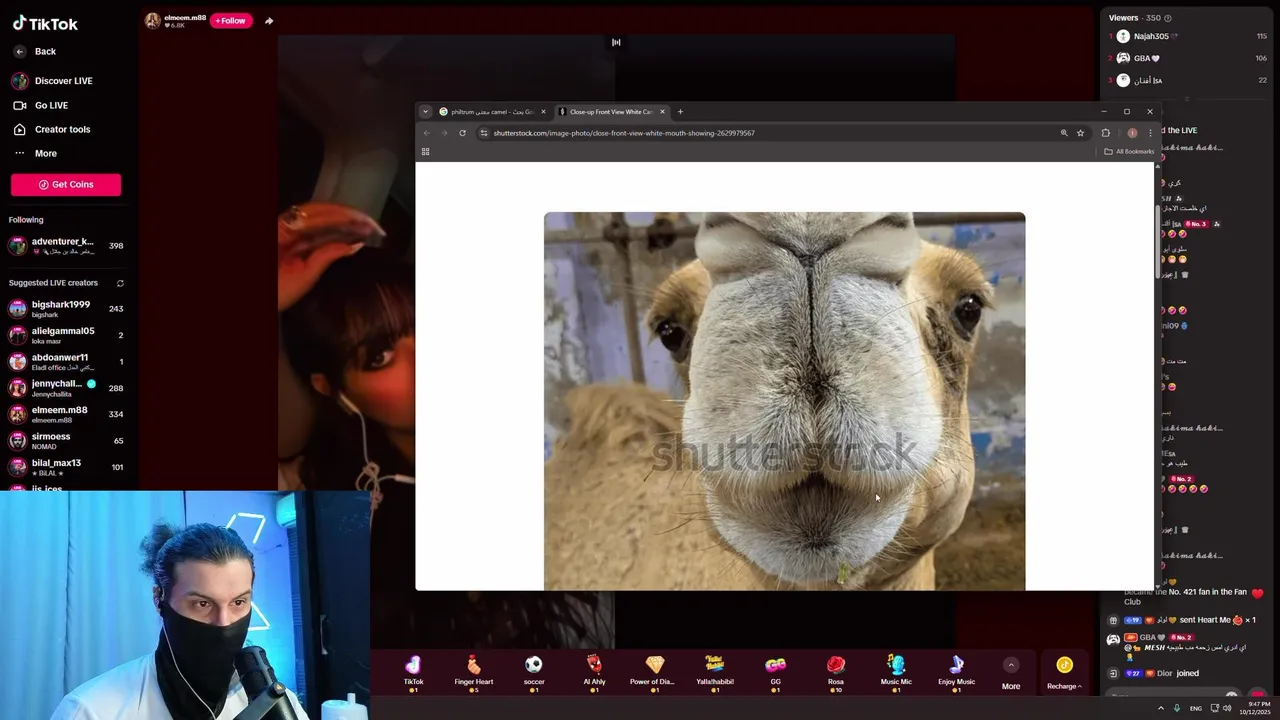Send the TikTok gift
Viewport: 1280px width, 720px height.
[x=413, y=672]
